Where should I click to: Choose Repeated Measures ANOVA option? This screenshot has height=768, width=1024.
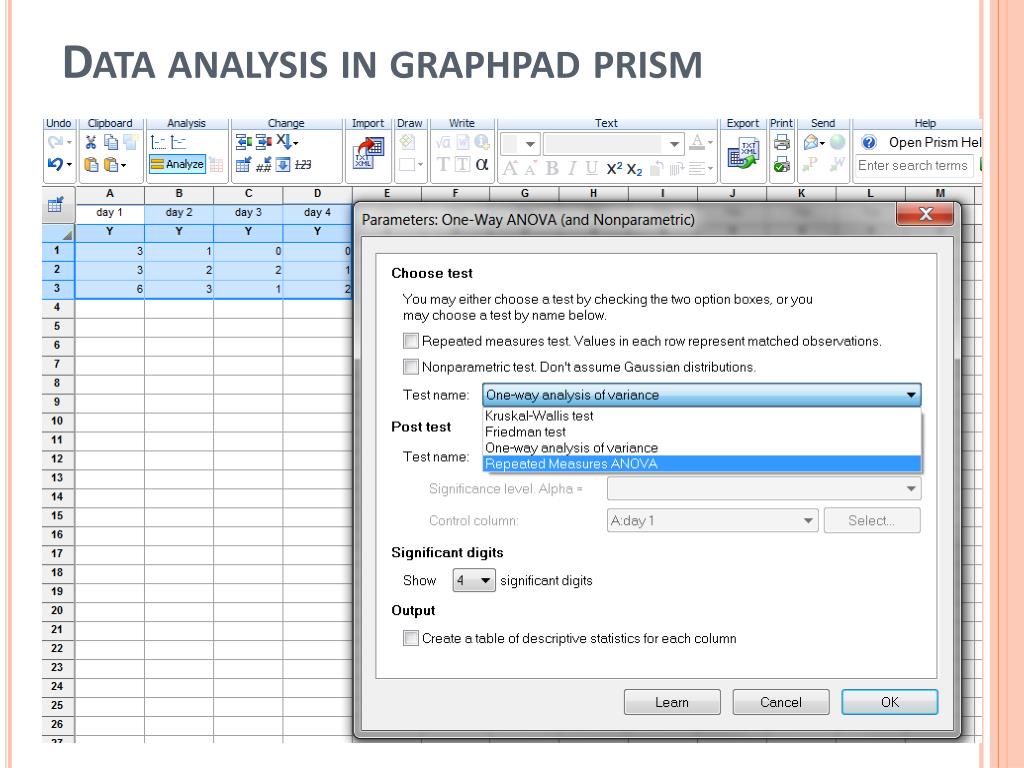click(x=701, y=464)
